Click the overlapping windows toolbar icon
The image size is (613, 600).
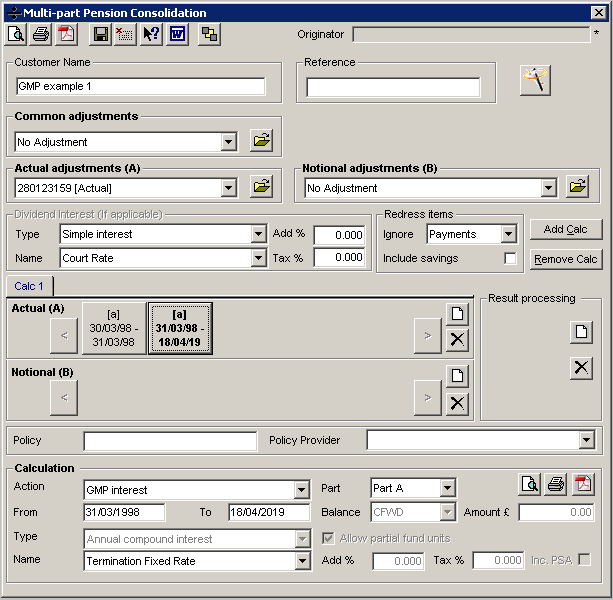[209, 34]
